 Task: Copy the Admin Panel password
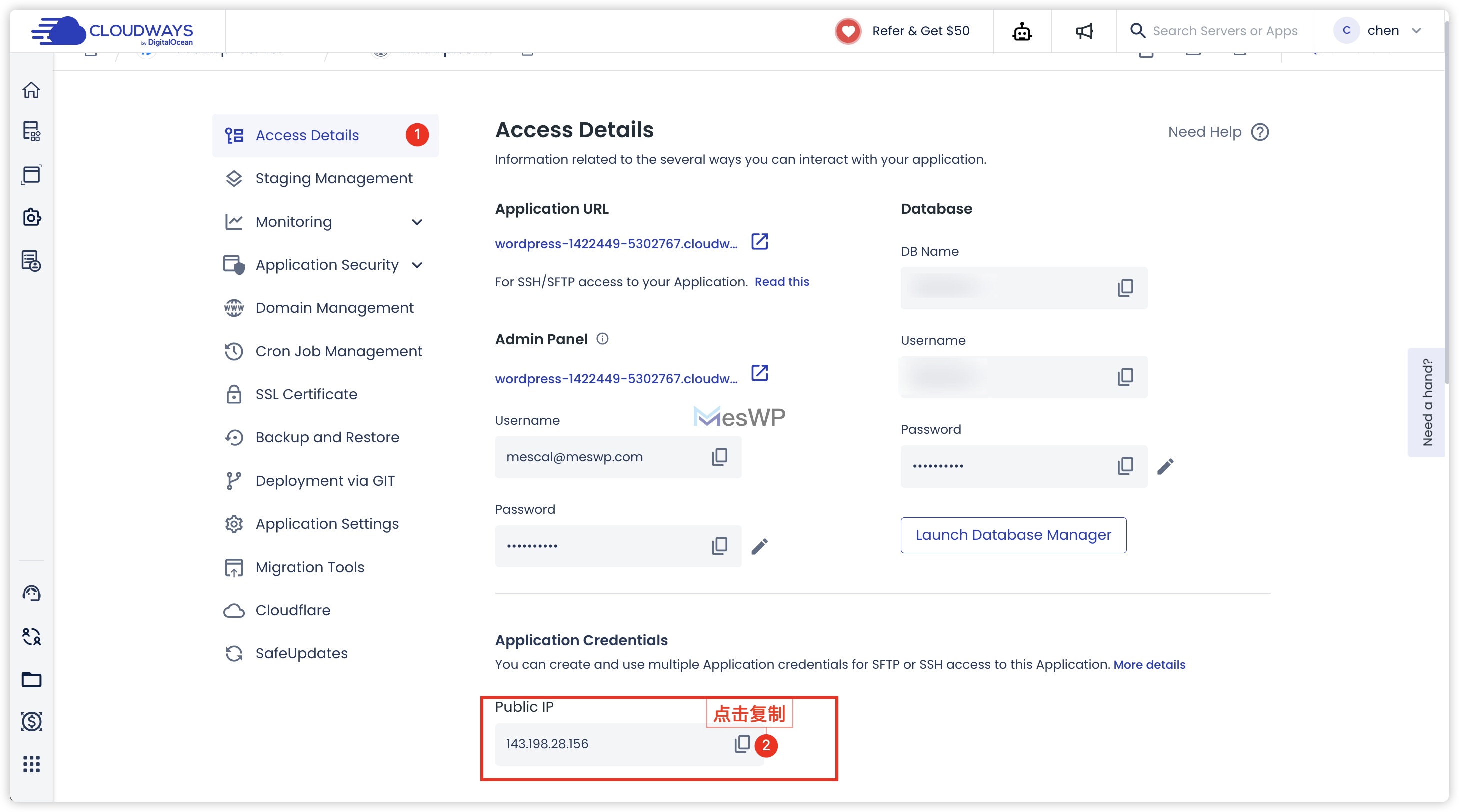click(x=719, y=546)
